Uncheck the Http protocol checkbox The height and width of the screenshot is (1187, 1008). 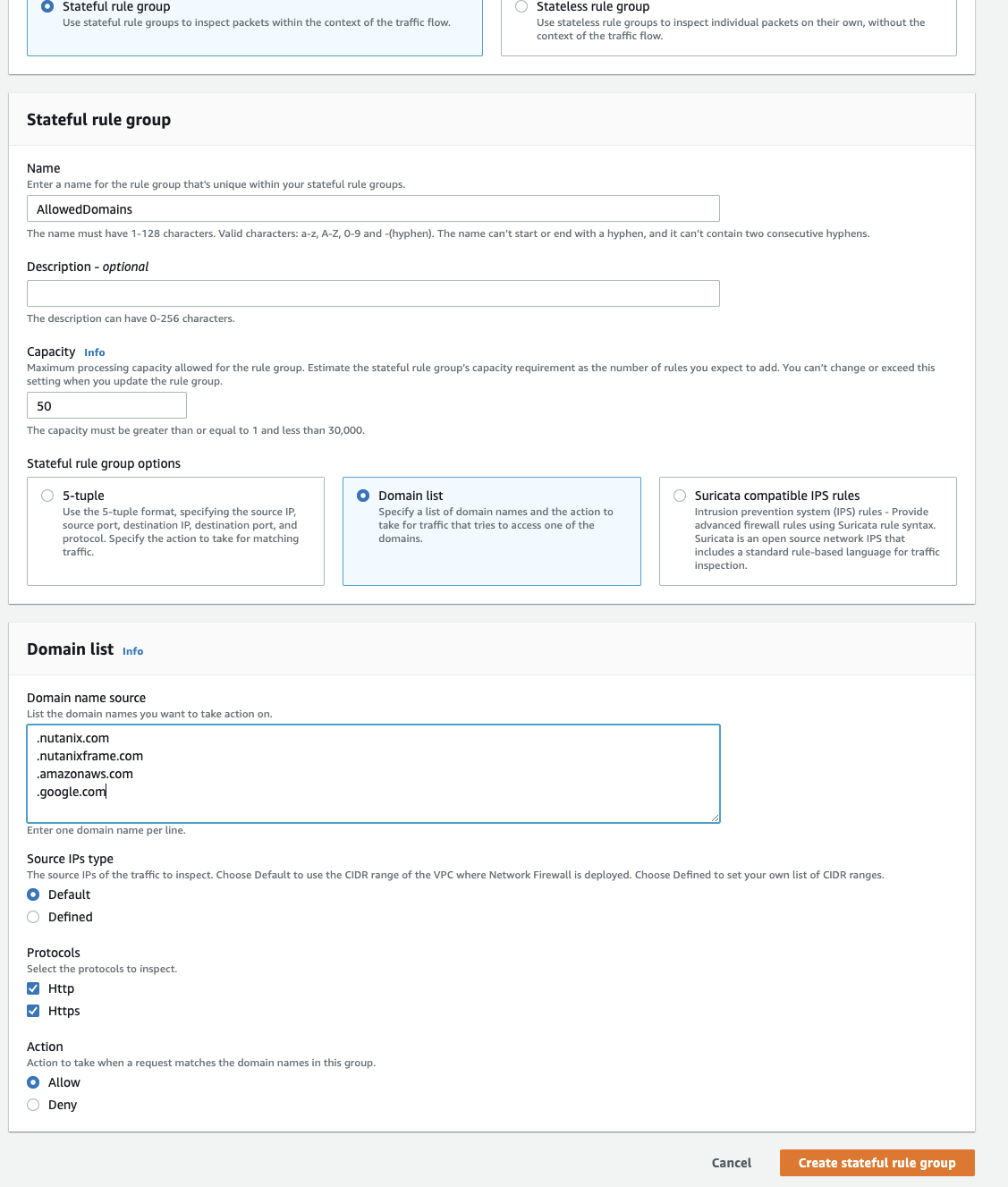pyautogui.click(x=33, y=988)
